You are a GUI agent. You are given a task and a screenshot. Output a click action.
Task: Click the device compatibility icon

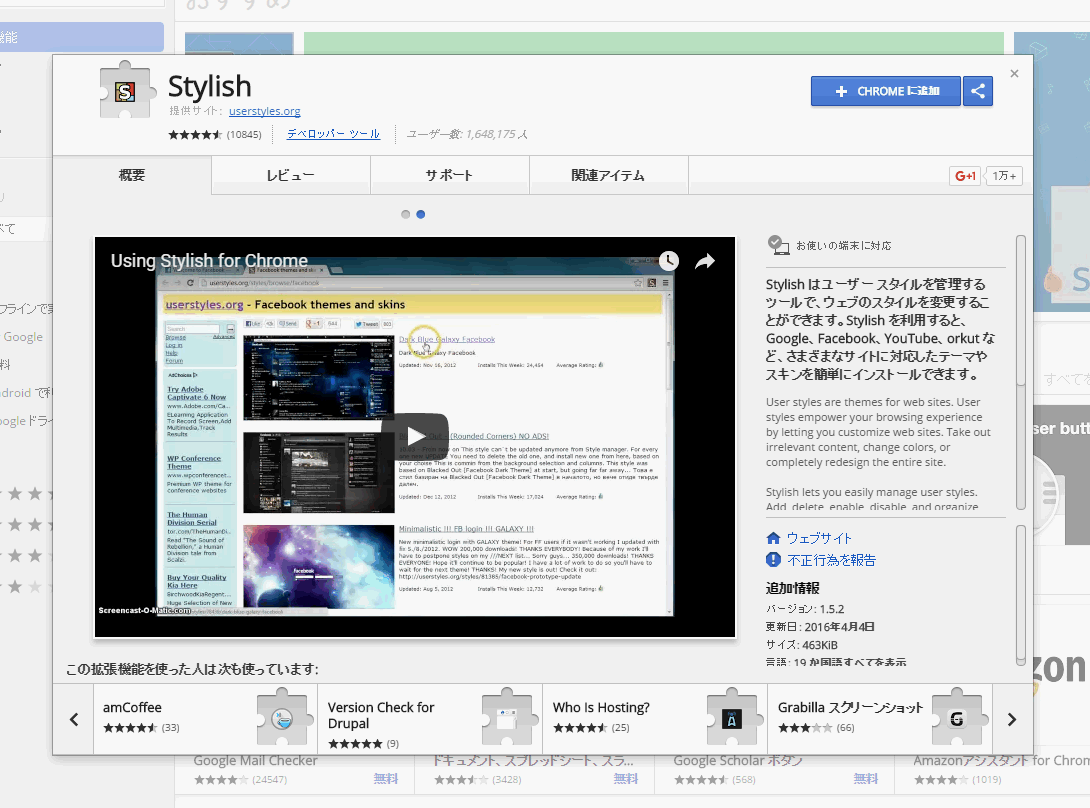pos(778,245)
